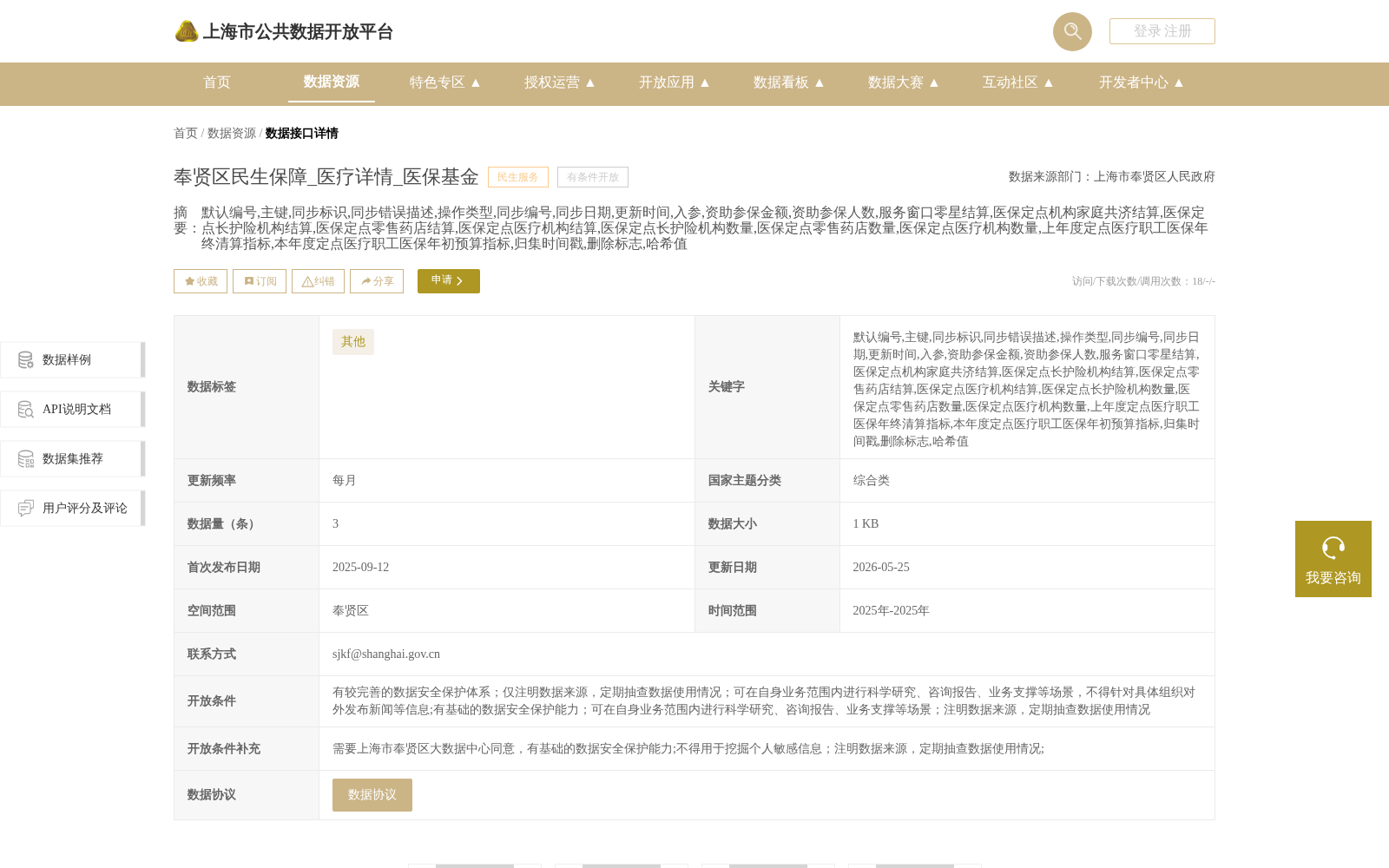Click the dataset title 奉贤区民生保障_医疗详情_医保基金
The width and height of the screenshot is (1389, 868).
click(x=326, y=177)
